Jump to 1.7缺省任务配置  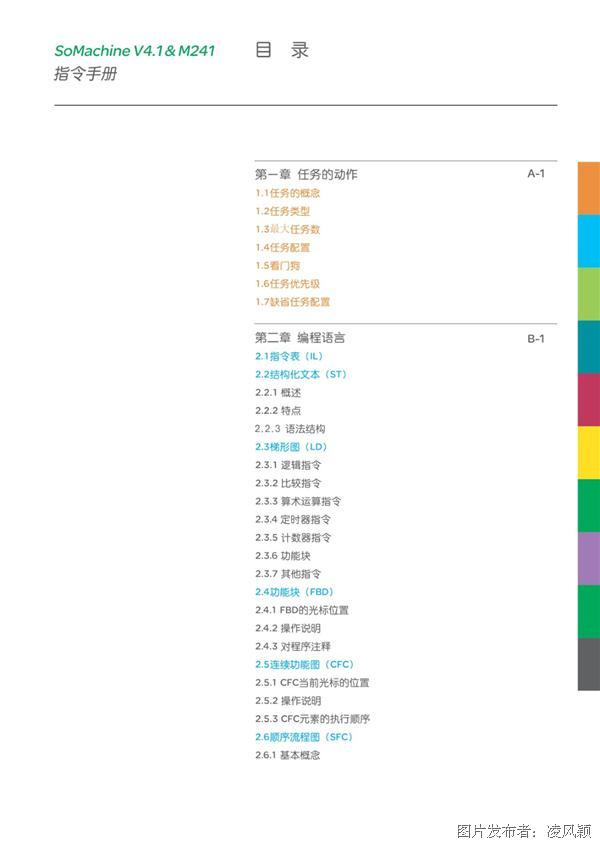(x=292, y=302)
